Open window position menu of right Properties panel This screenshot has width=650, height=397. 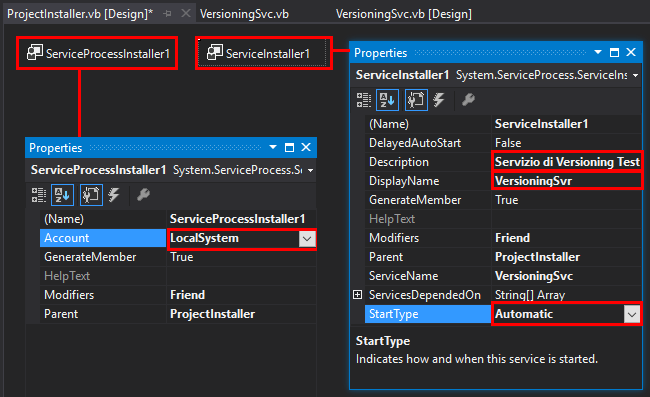[598, 53]
